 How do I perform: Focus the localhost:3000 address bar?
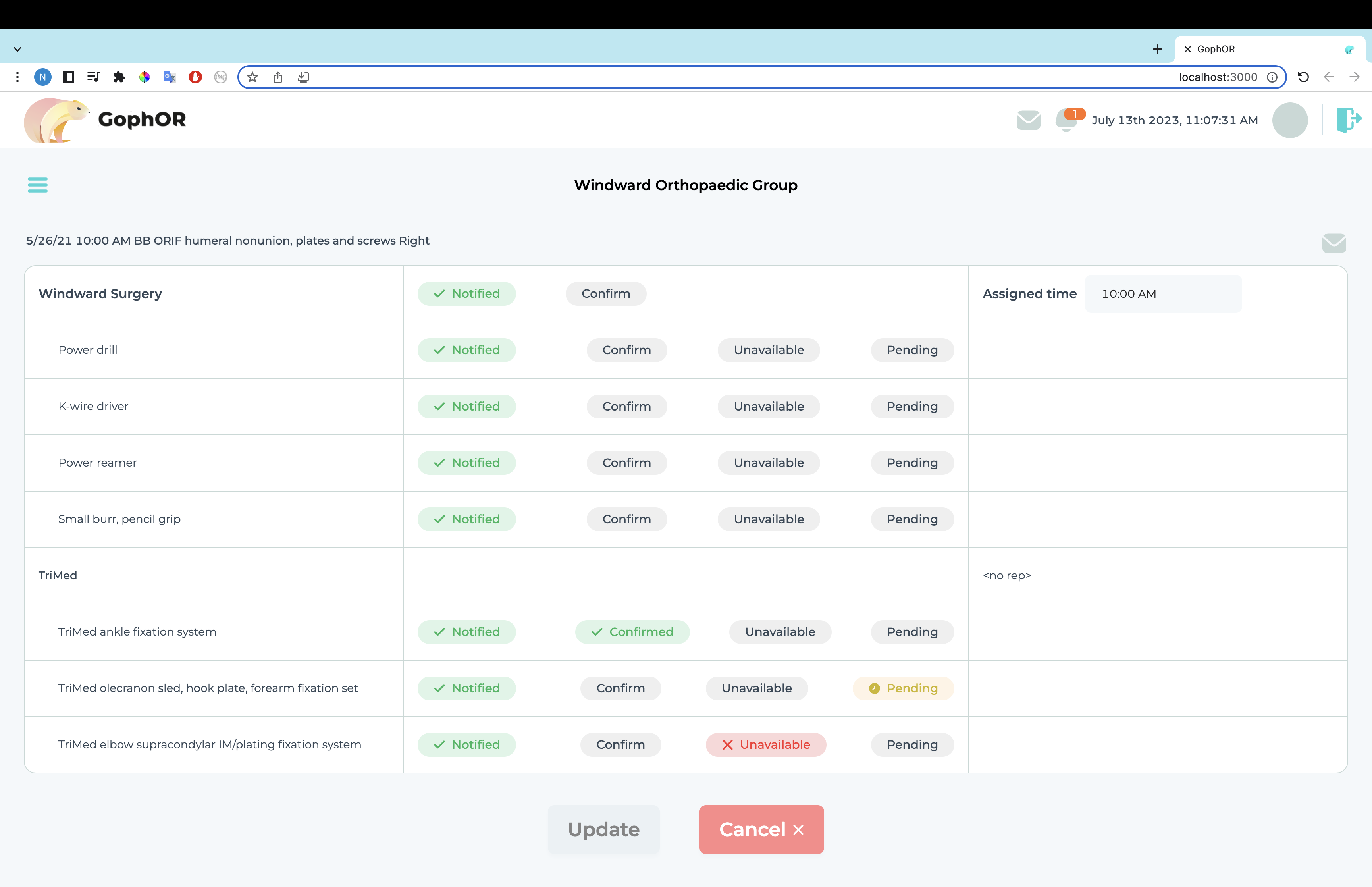pos(762,77)
